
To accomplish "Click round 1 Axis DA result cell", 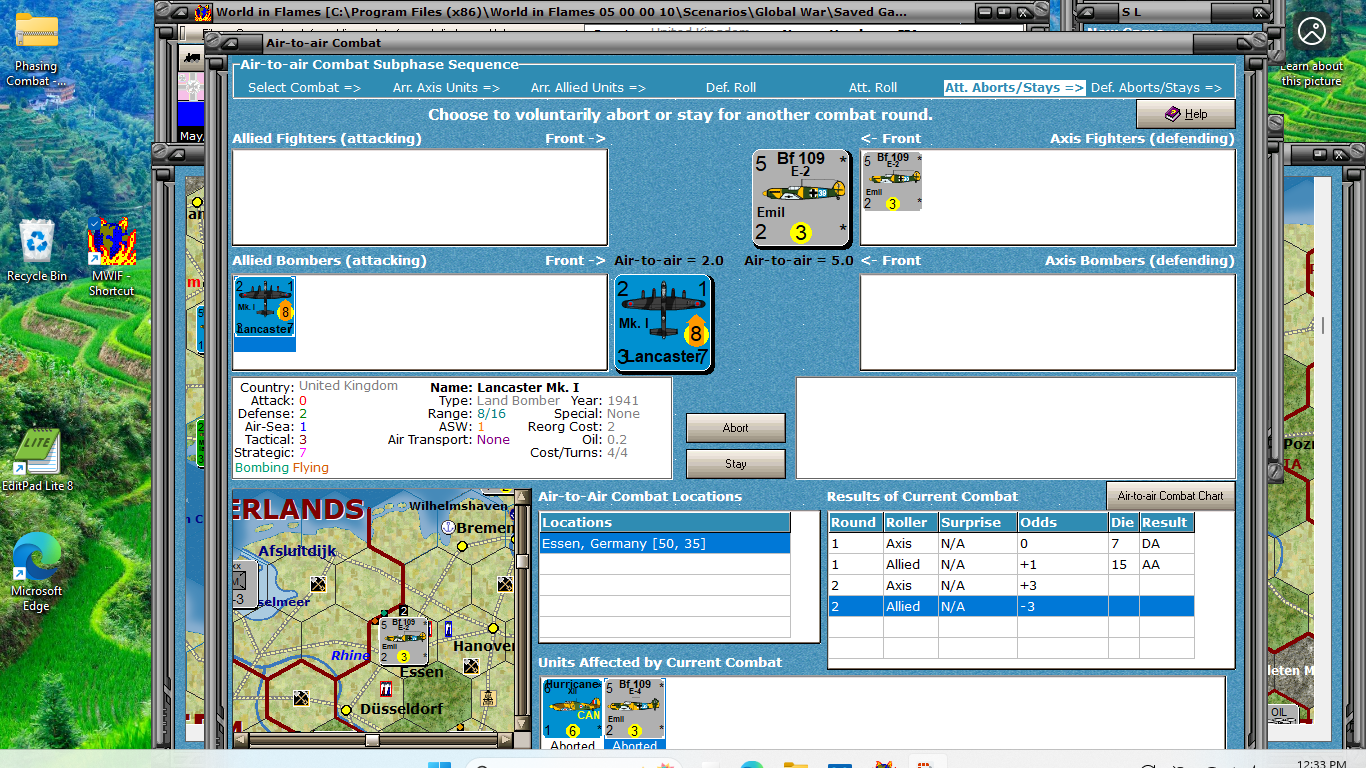I will [1166, 543].
